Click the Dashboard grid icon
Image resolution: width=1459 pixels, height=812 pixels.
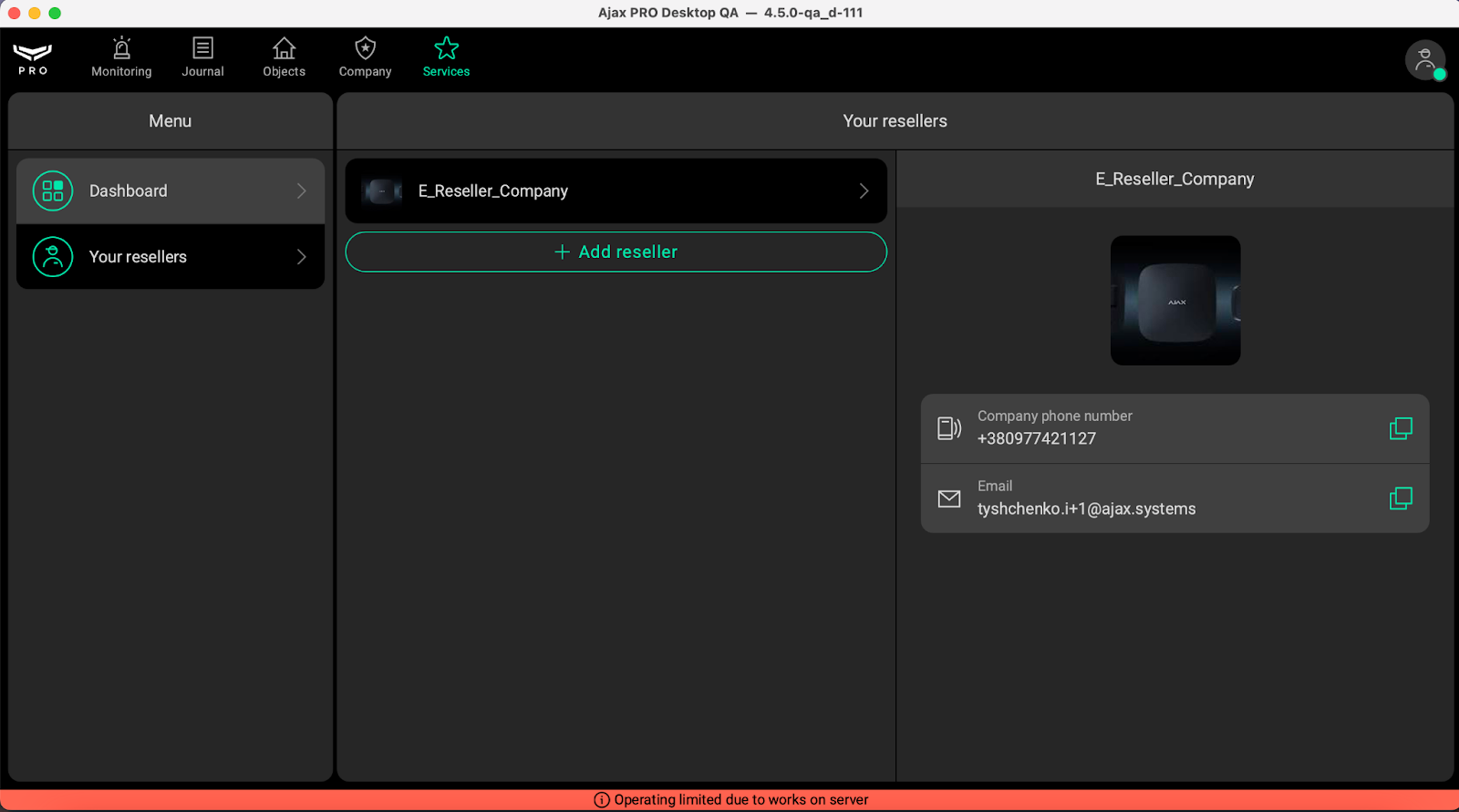coord(53,191)
